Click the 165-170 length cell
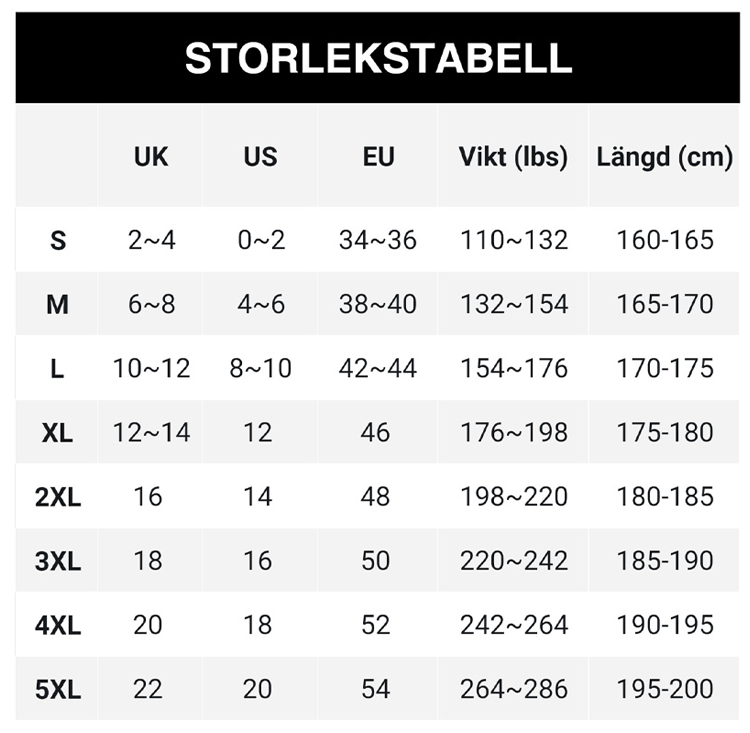This screenshot has width=750, height=733. (x=665, y=304)
